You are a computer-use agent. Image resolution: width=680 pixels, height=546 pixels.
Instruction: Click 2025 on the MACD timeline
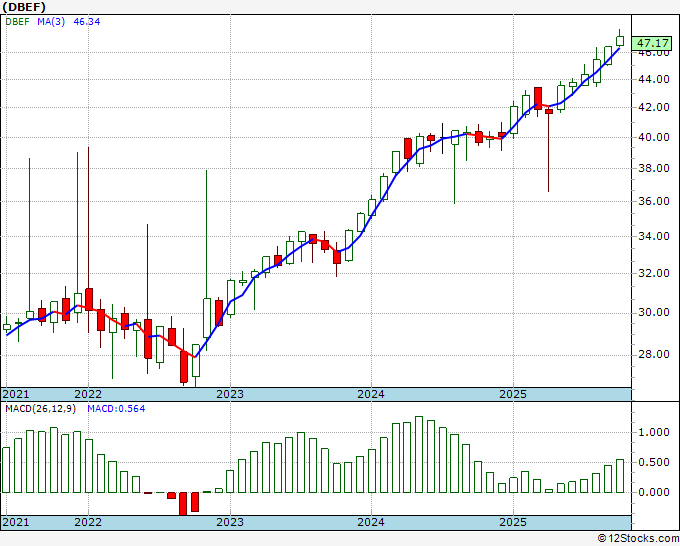click(x=513, y=522)
